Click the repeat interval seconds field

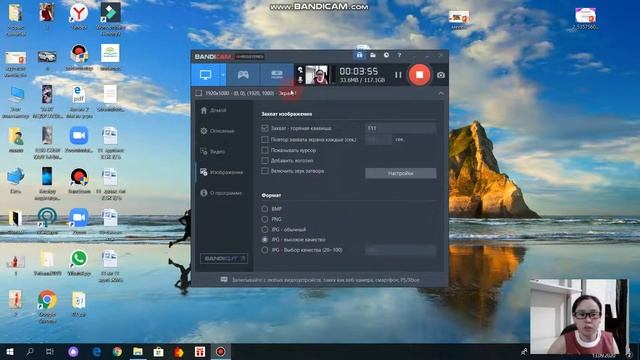coord(378,140)
